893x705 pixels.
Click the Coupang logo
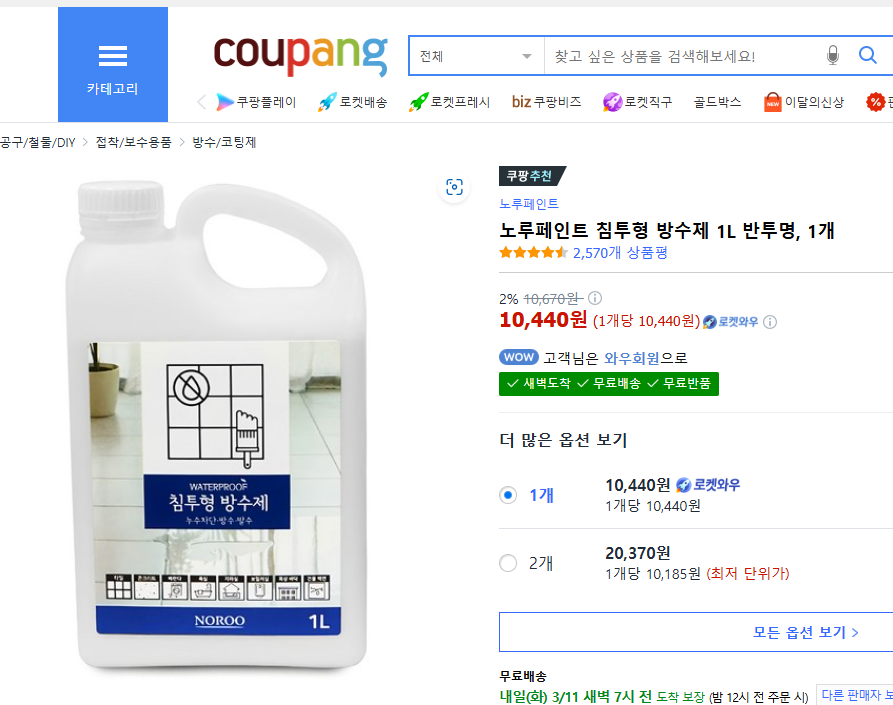click(x=299, y=54)
